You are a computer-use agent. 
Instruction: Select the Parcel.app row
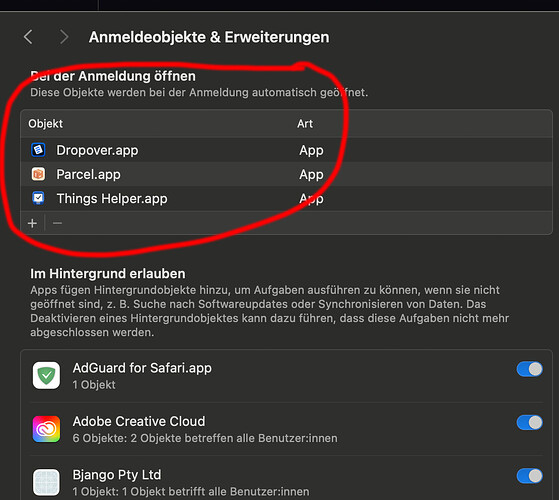(287, 174)
